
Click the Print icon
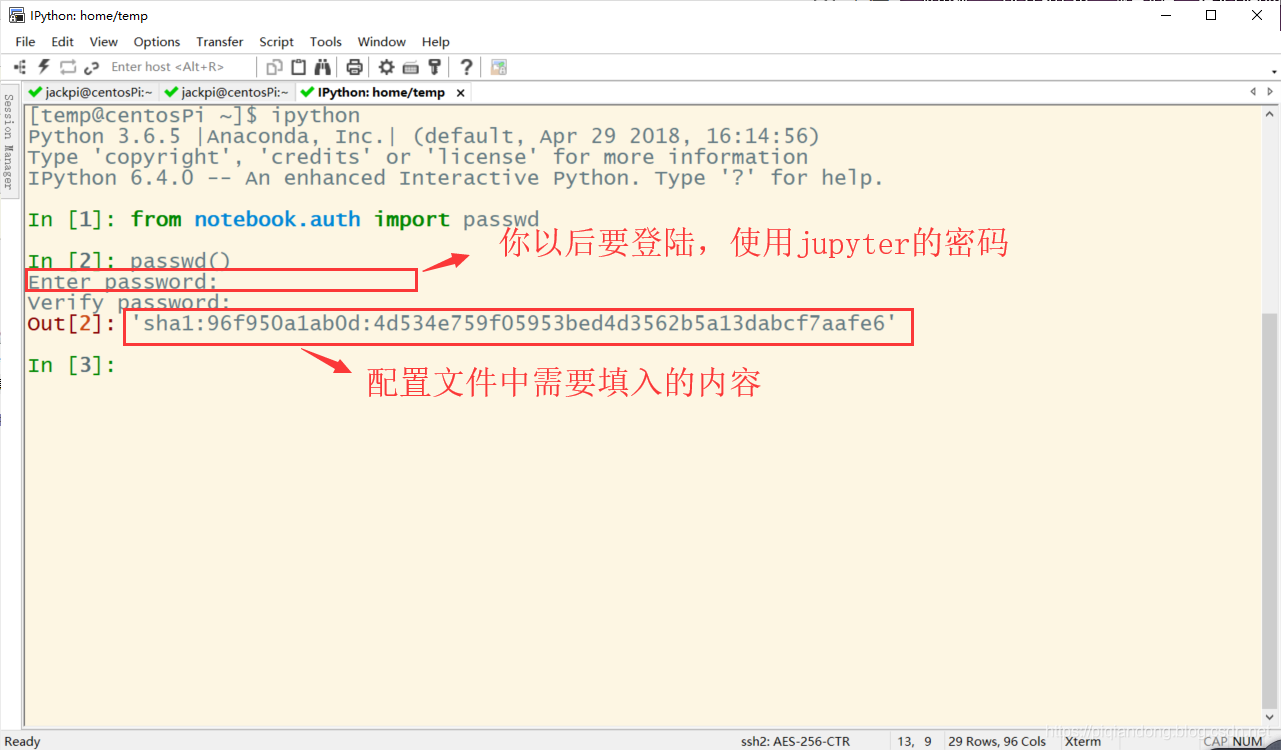click(x=354, y=67)
